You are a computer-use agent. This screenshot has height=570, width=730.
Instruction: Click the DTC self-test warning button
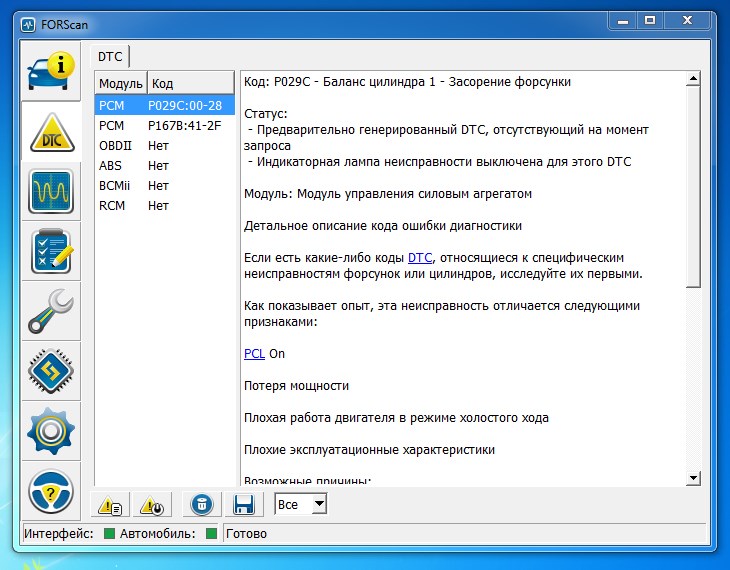tap(152, 504)
